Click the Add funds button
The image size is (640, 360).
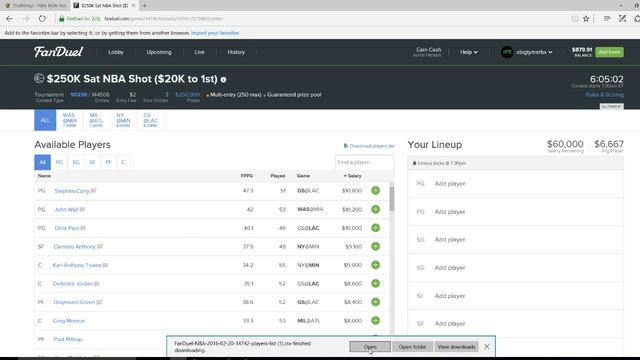[x=609, y=52]
